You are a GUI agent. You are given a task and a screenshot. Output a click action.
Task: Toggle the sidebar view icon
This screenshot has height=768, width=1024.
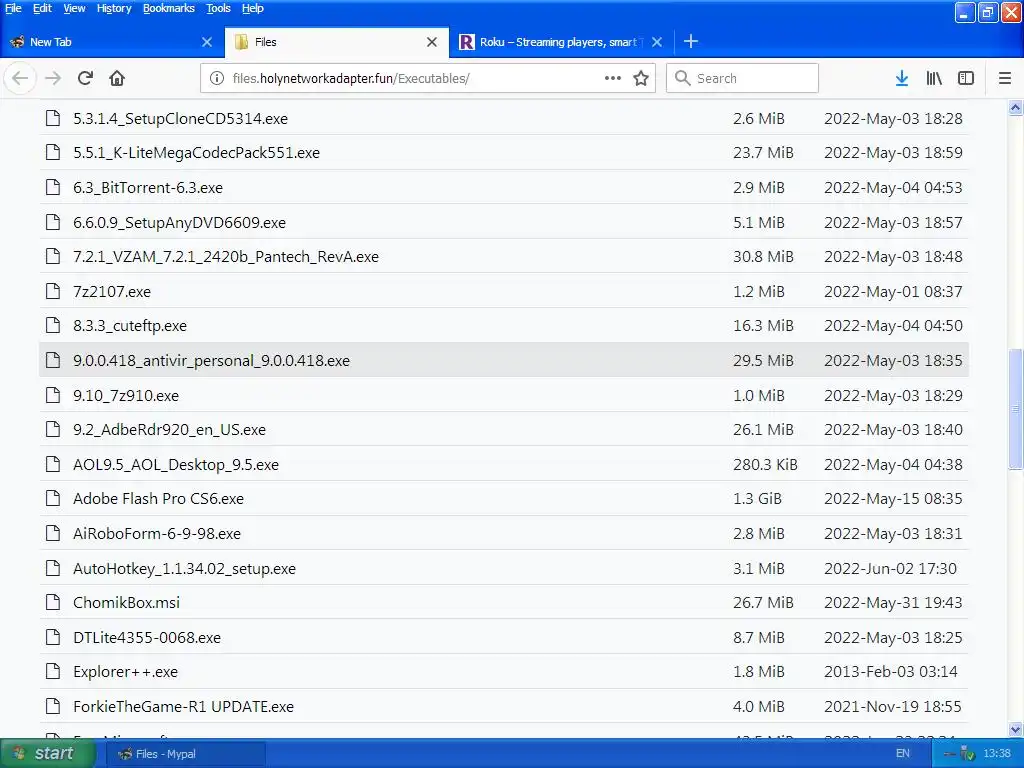click(966, 78)
